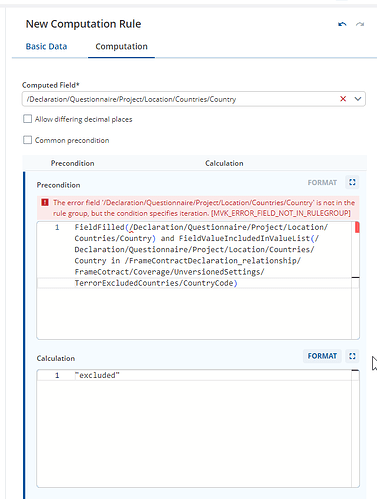Click the FORMAT button for Calculation
This screenshot has width=377, height=499.
(x=322, y=356)
